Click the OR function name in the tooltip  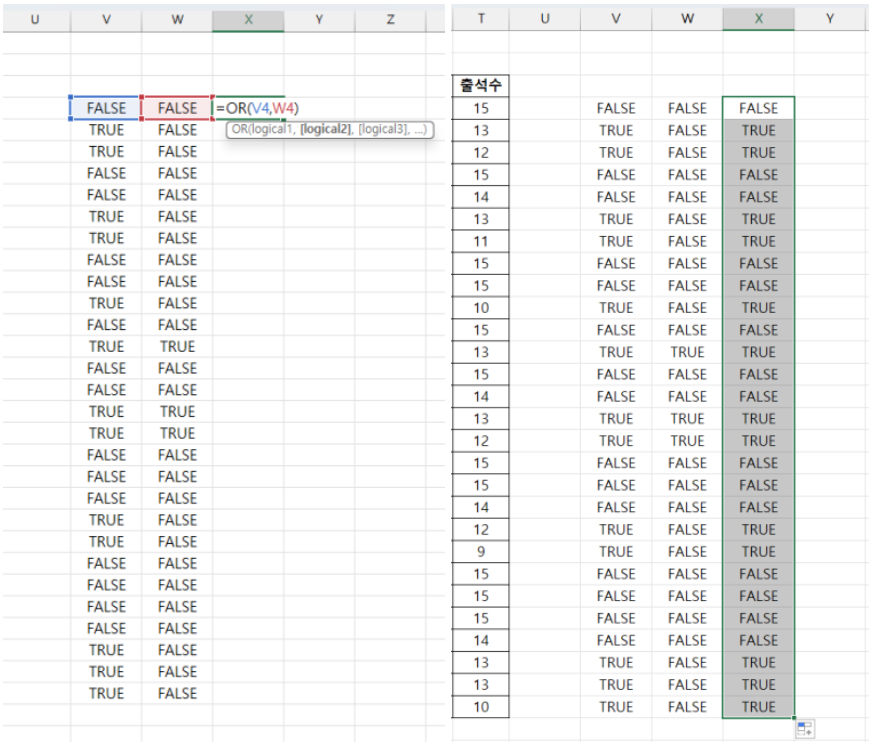tap(239, 130)
